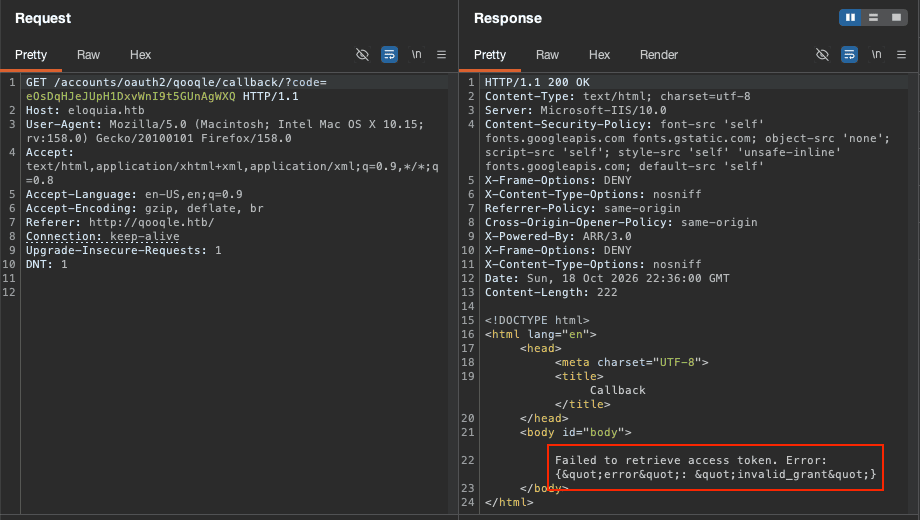Click the Cross-Origin-Opener-Policy header
The image size is (920, 520).
coord(621,222)
